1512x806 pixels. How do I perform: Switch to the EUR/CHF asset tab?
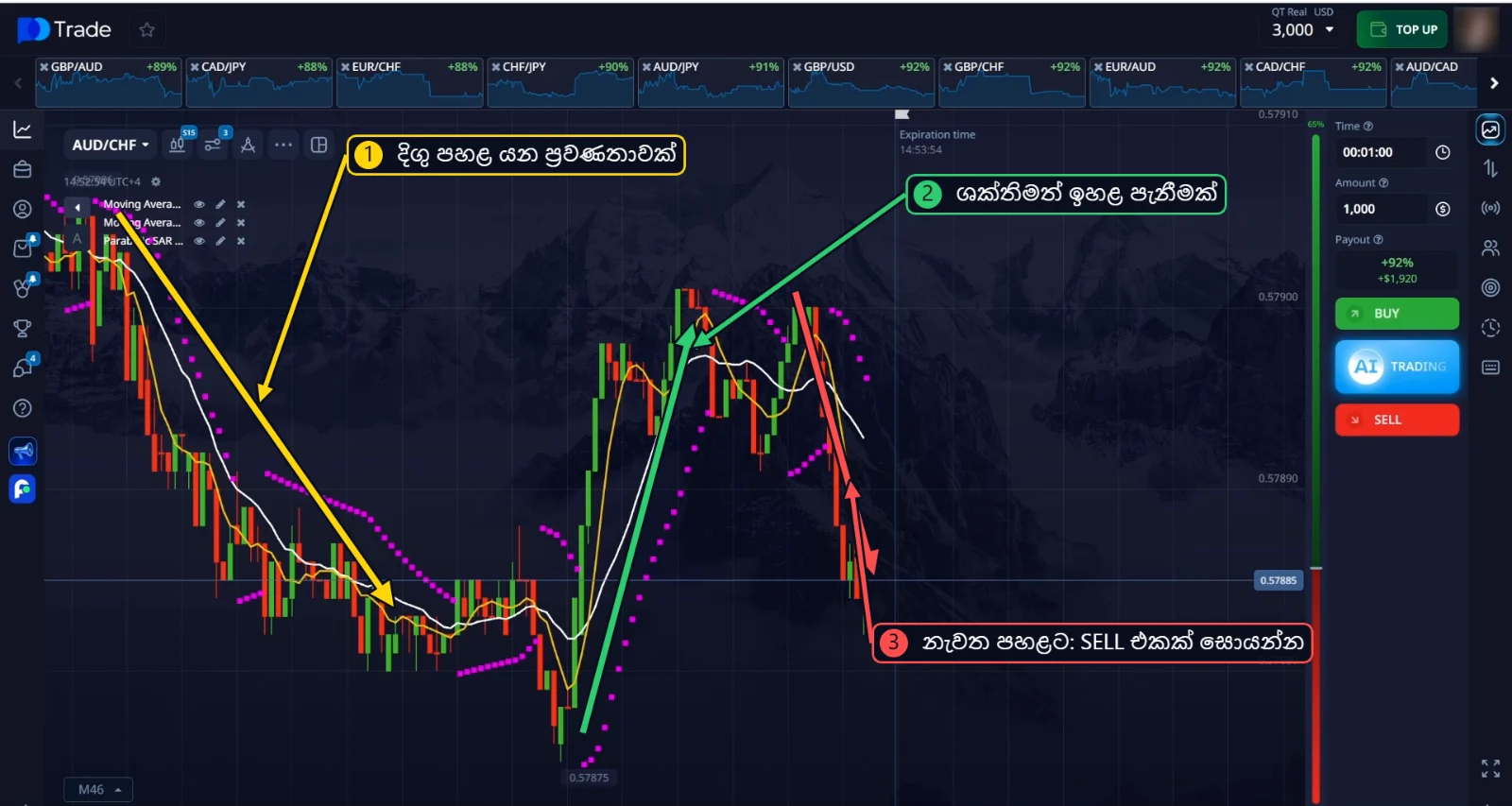409,81
